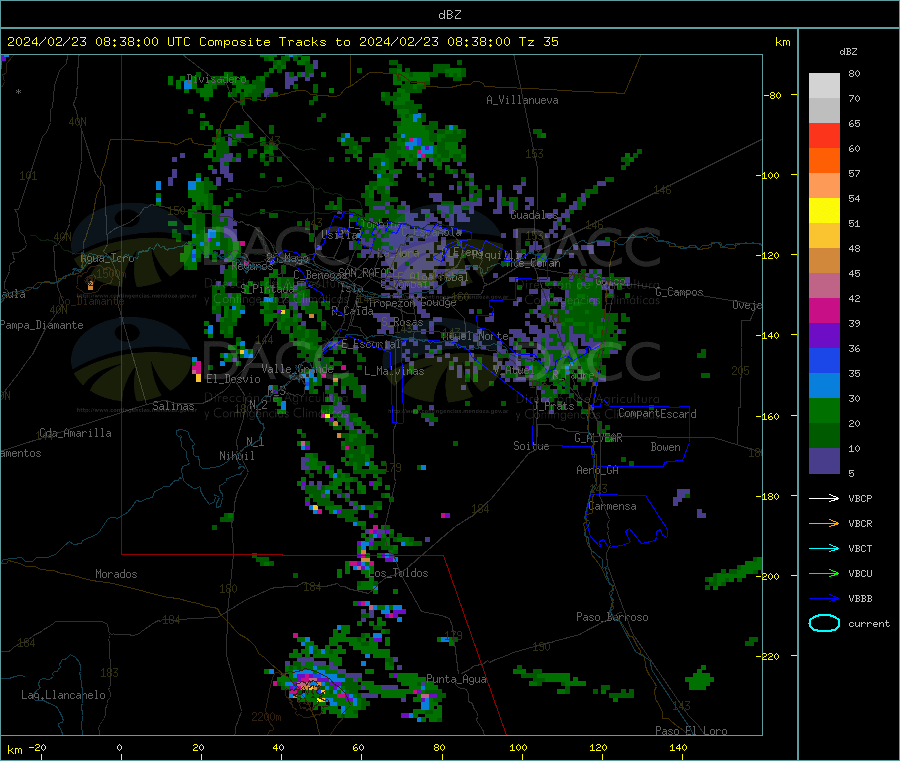Click the '-140' km tick on right axis

767,335
